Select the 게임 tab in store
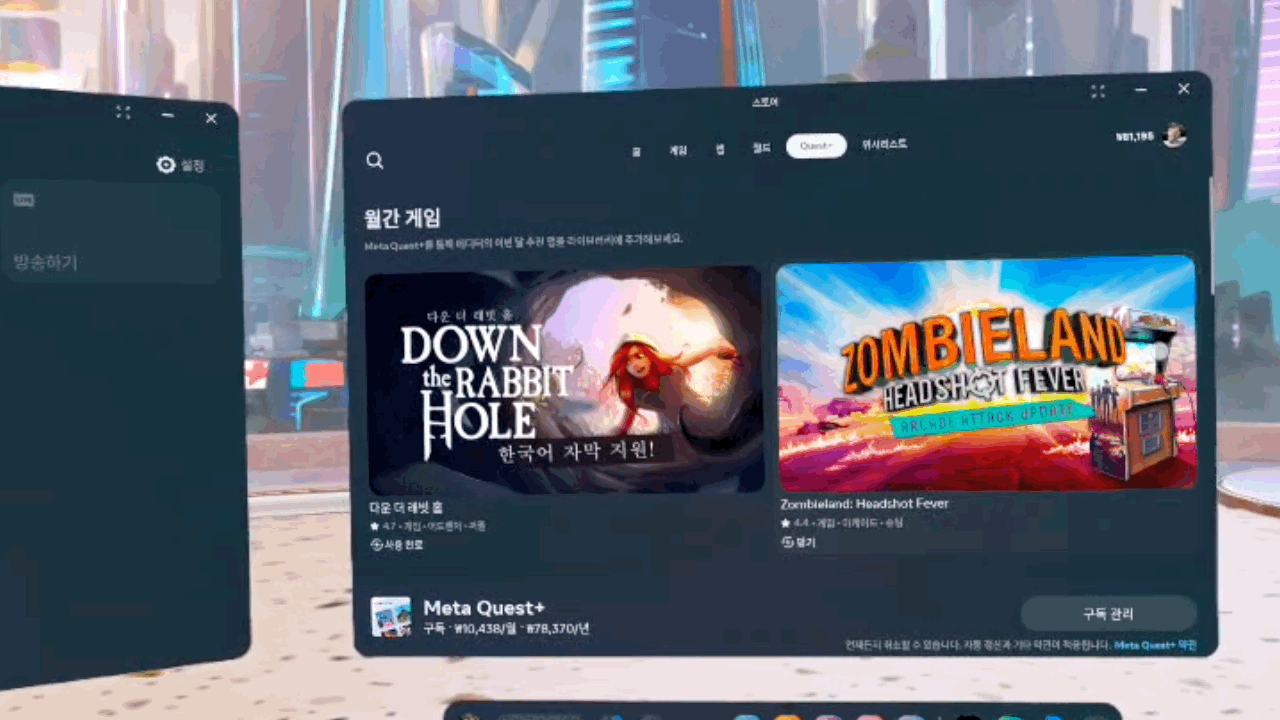This screenshot has height=720, width=1280. tap(678, 150)
